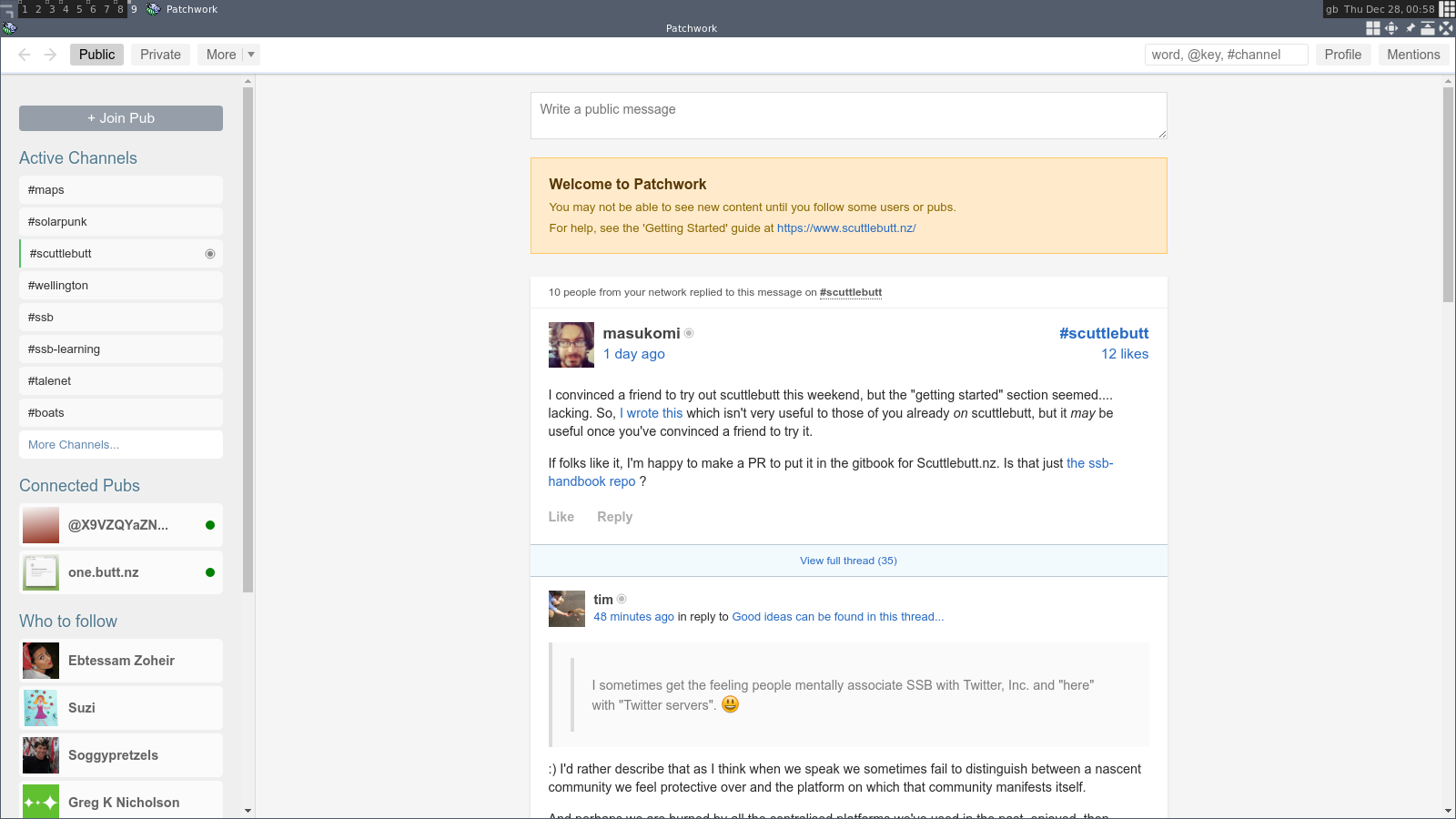The image size is (1456, 819).
Task: Open the #ssb channel
Action: tap(121, 318)
